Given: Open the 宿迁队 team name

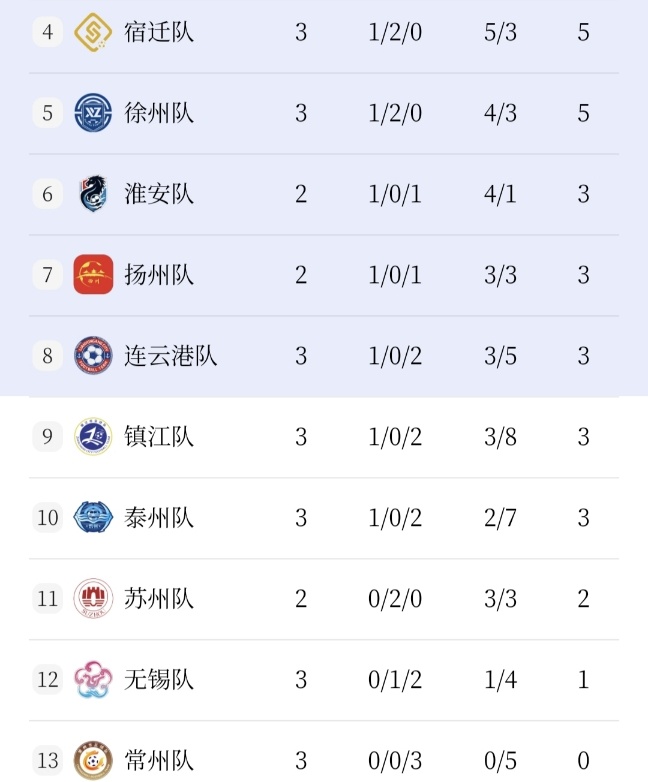Looking at the screenshot, I should click(x=159, y=32).
